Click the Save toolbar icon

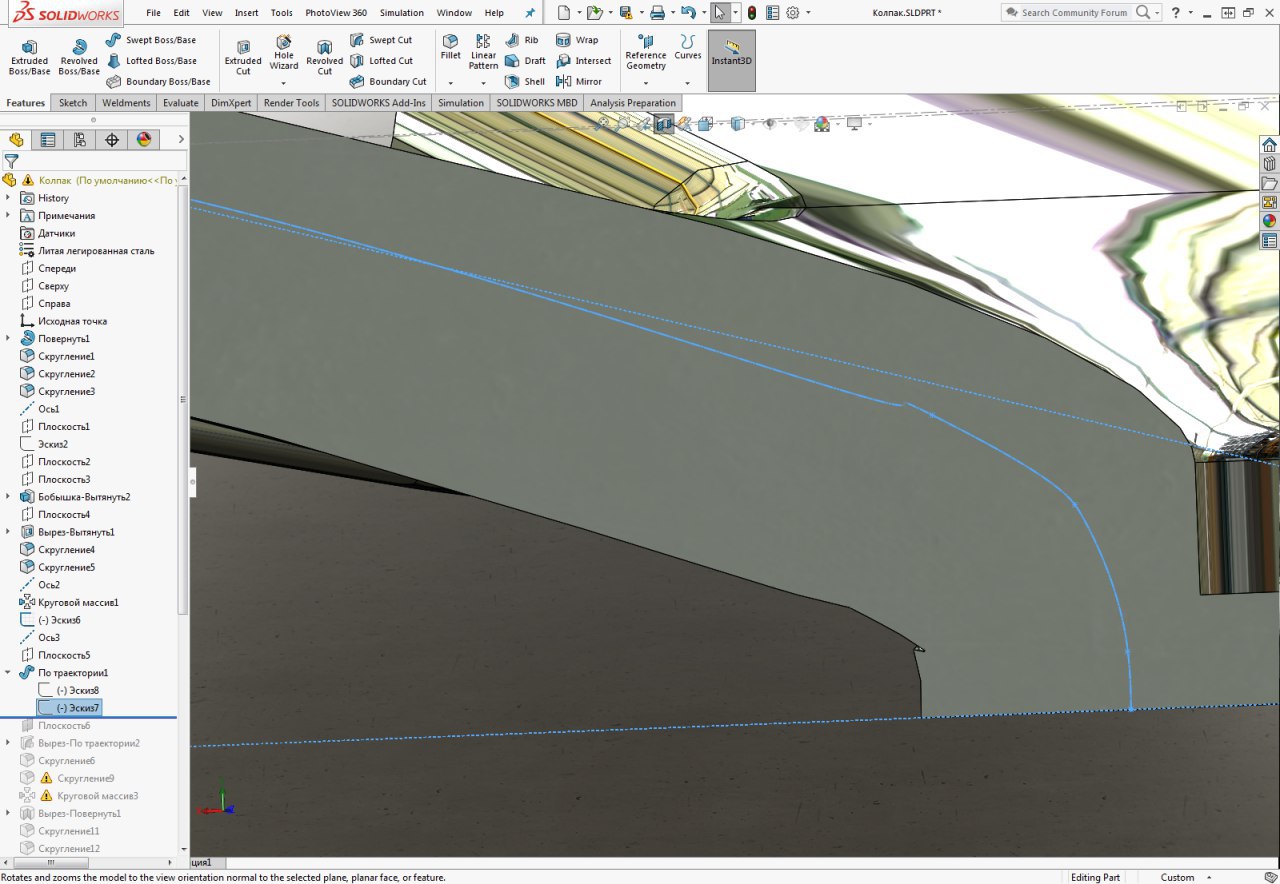click(x=625, y=13)
